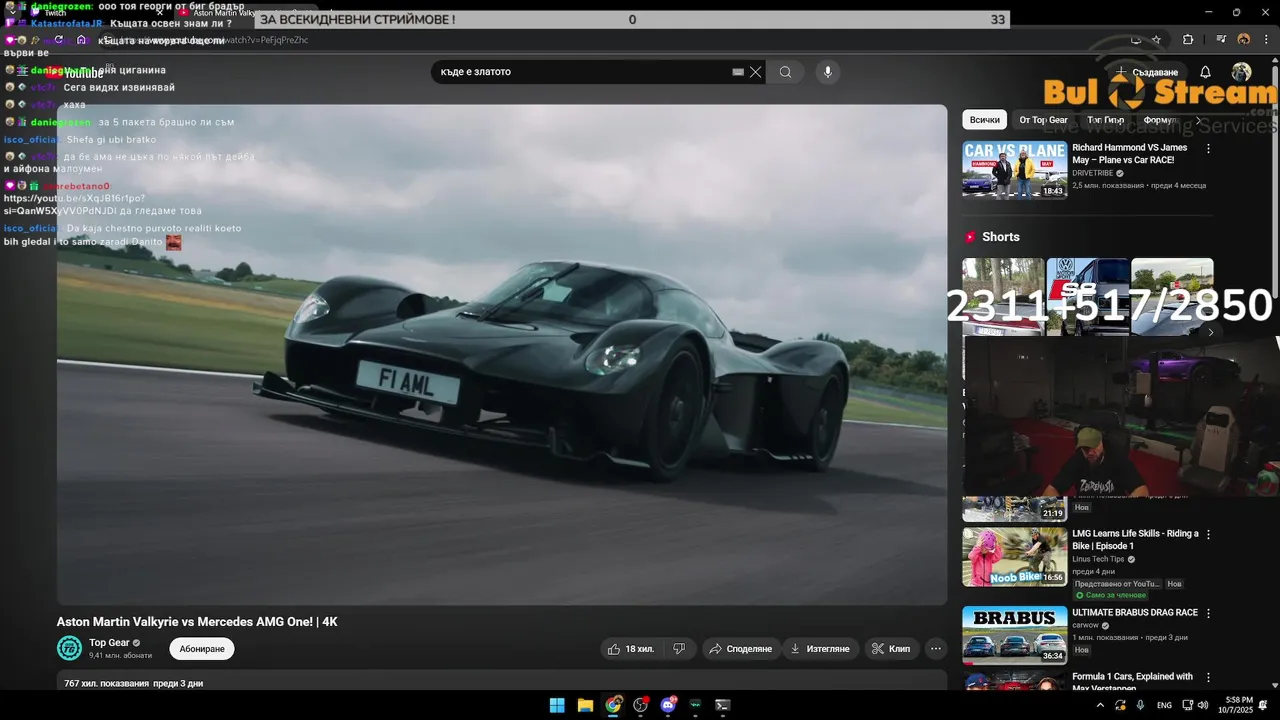Click the install/cast screen icon in address bar
1280x720 pixels.
(x=1135, y=40)
